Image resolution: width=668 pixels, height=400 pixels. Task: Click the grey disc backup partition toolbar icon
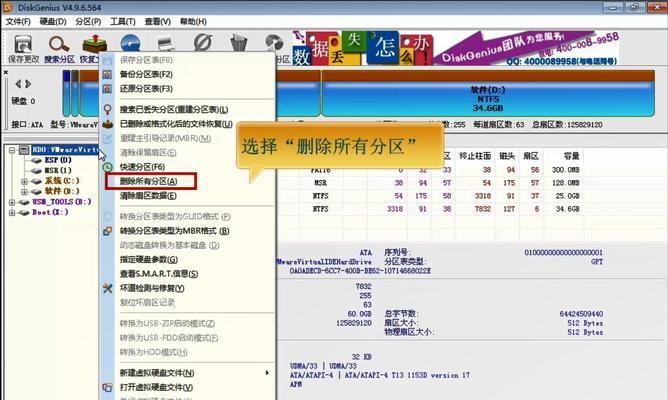tap(274, 43)
